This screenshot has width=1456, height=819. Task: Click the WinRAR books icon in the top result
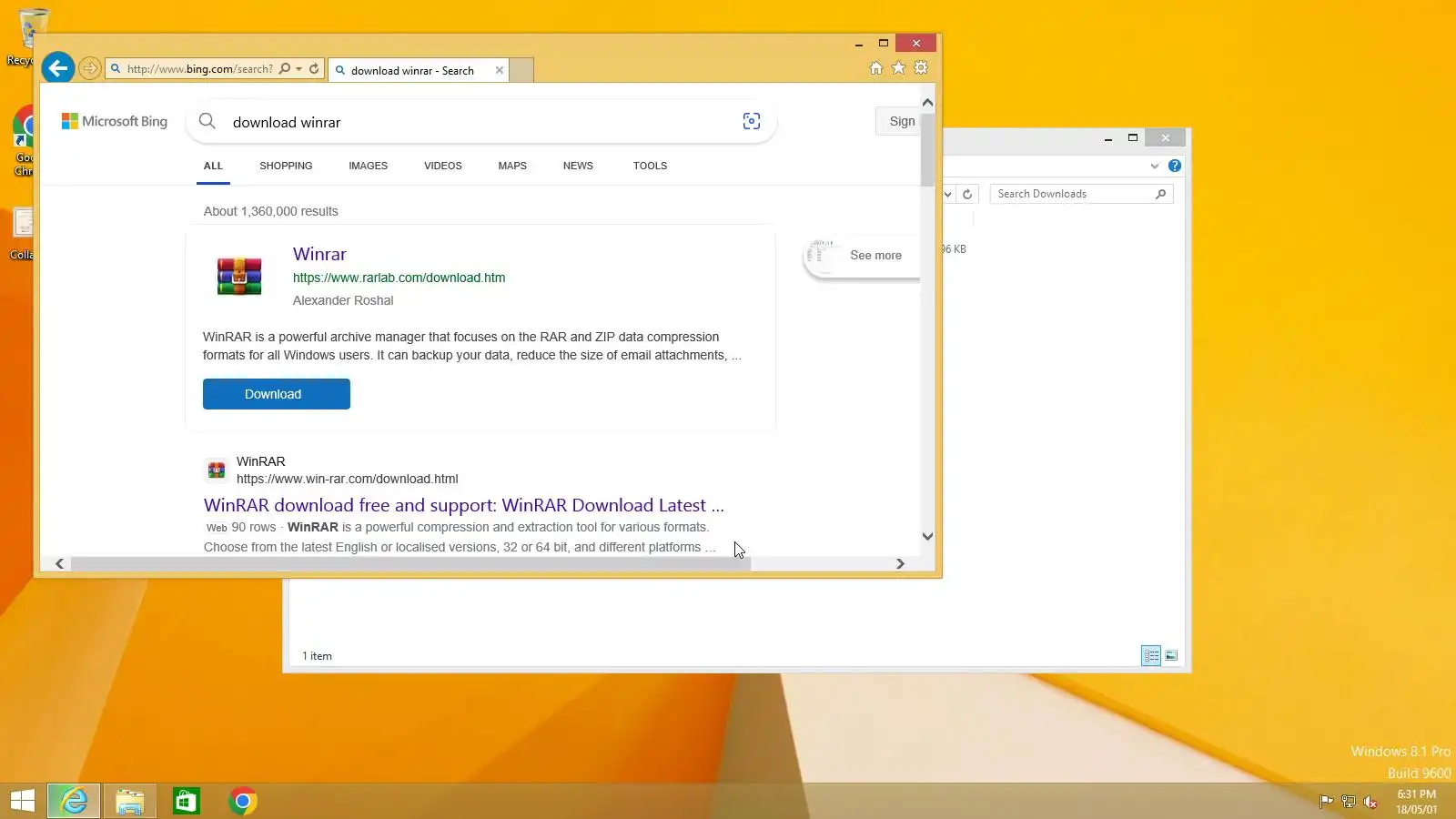click(239, 276)
